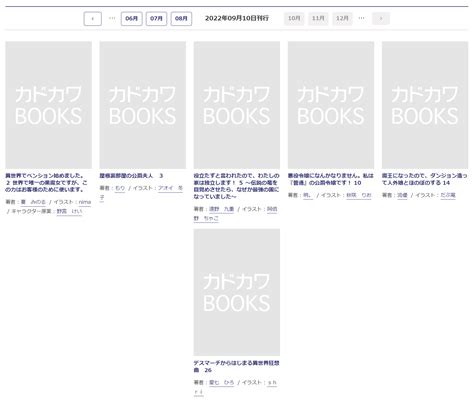Open title link of the volume 3 book by もり

click(131, 176)
